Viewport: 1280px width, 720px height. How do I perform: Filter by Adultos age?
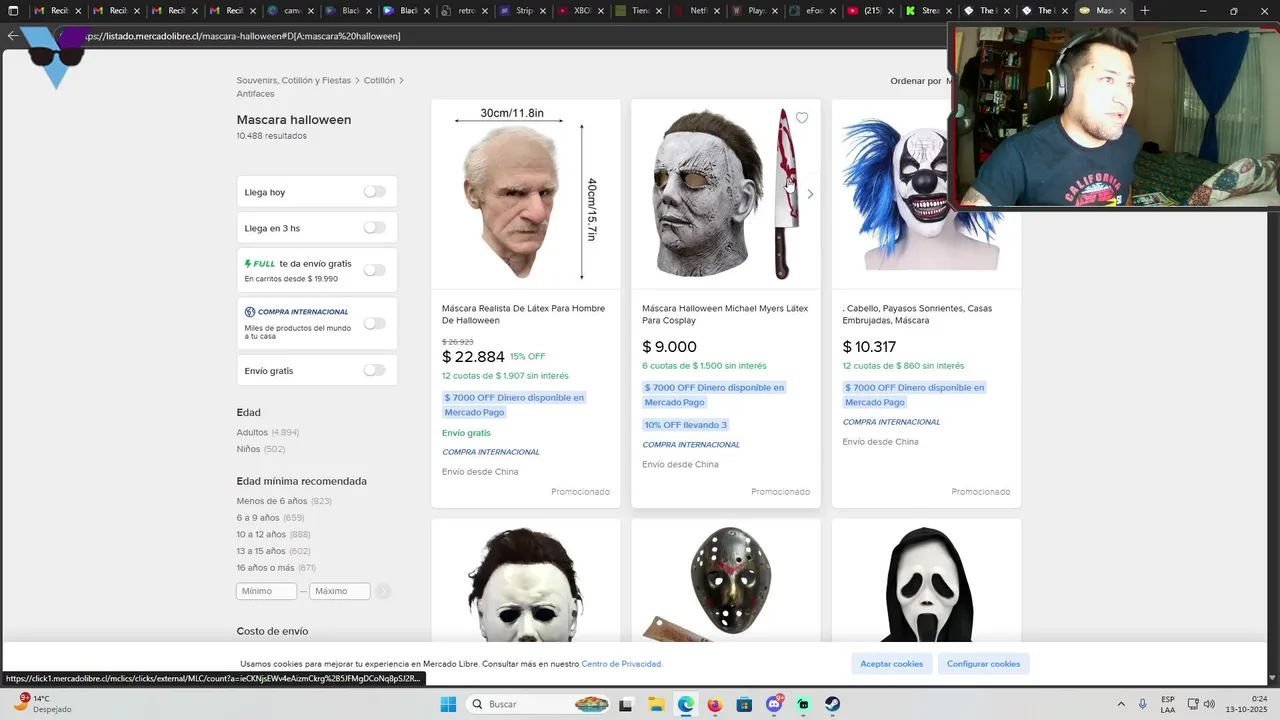252,432
